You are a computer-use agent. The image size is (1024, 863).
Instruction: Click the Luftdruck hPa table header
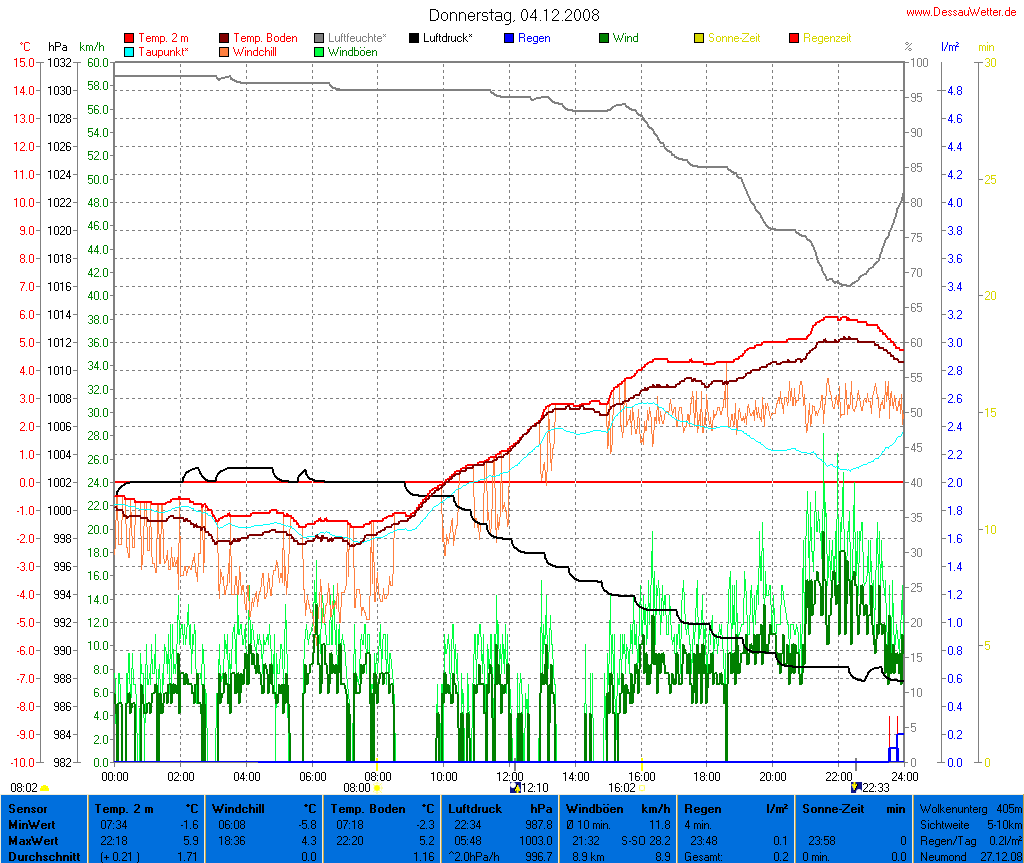500,808
